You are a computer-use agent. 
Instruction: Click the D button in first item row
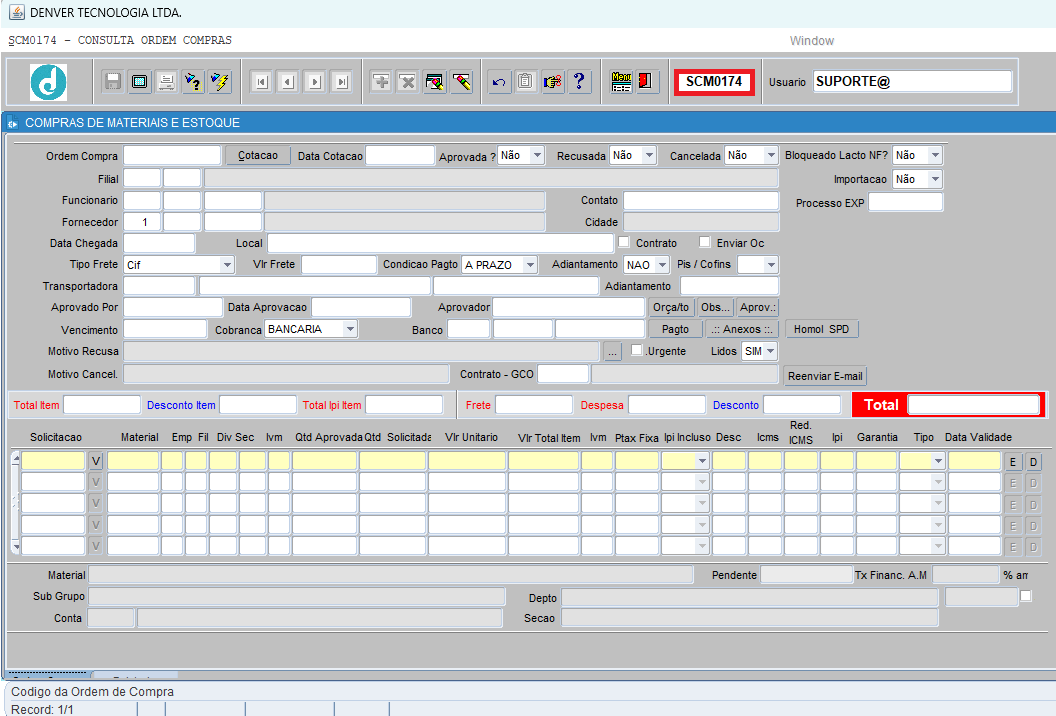(x=1033, y=461)
